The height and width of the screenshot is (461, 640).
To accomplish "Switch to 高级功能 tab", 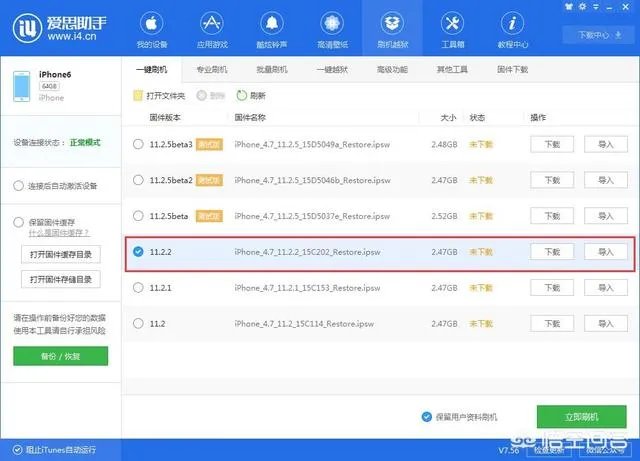I will (x=392, y=70).
